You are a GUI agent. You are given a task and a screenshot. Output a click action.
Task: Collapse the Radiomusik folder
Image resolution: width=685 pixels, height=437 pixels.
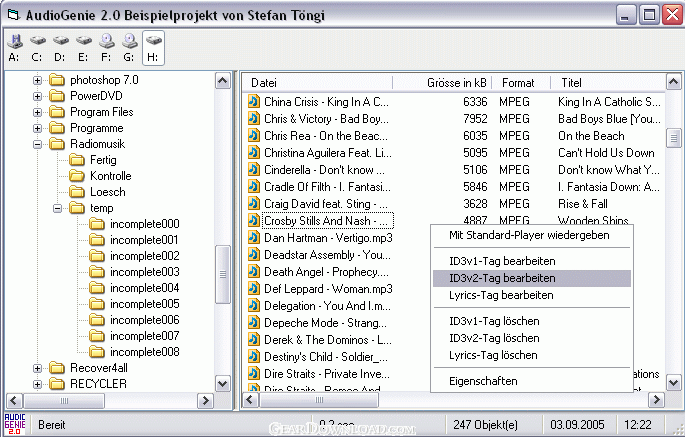point(38,144)
